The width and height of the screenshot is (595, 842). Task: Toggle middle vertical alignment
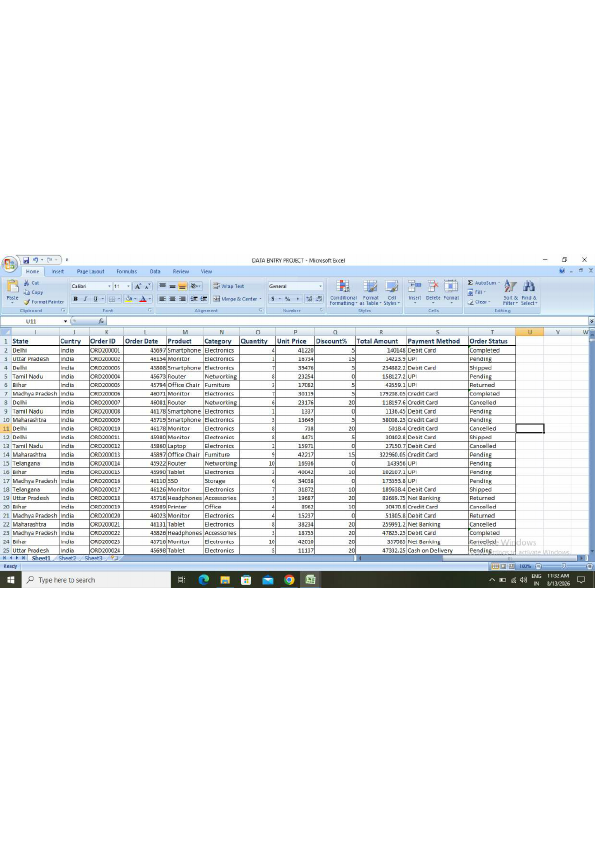[x=172, y=286]
